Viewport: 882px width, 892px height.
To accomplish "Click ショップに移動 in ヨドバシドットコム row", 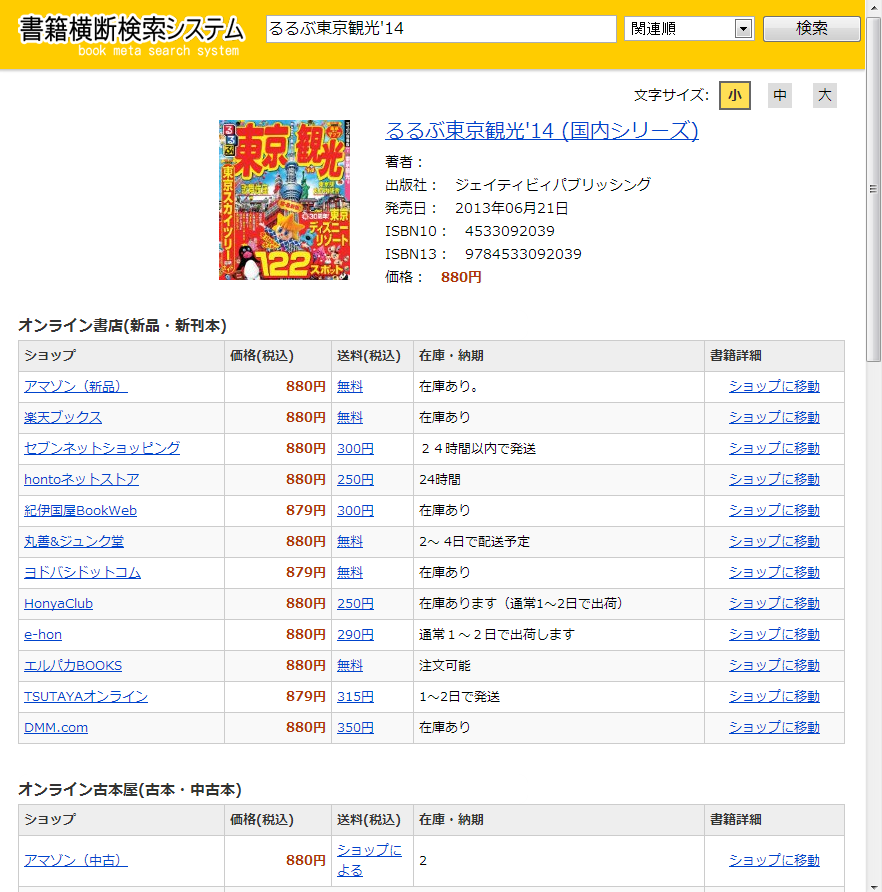I will tap(774, 572).
